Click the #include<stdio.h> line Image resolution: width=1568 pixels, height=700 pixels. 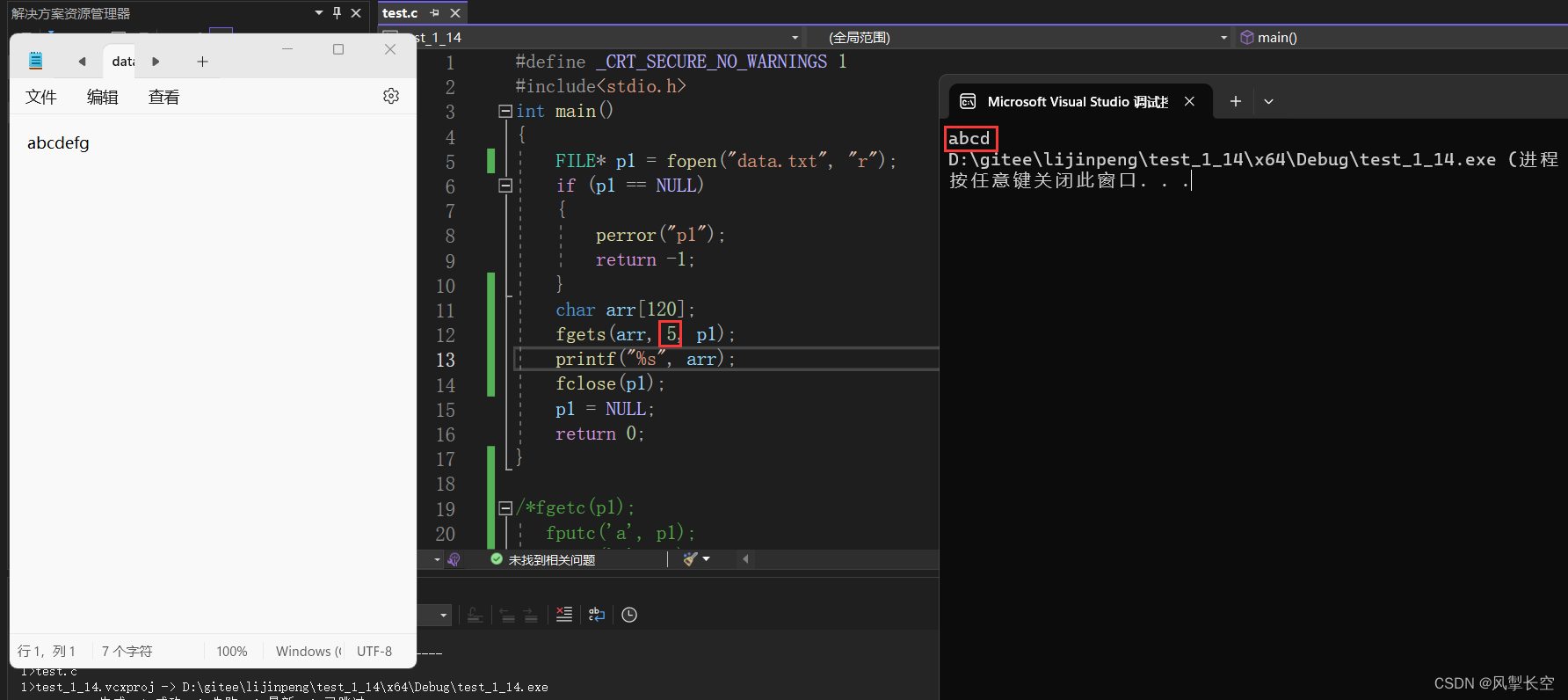(600, 86)
